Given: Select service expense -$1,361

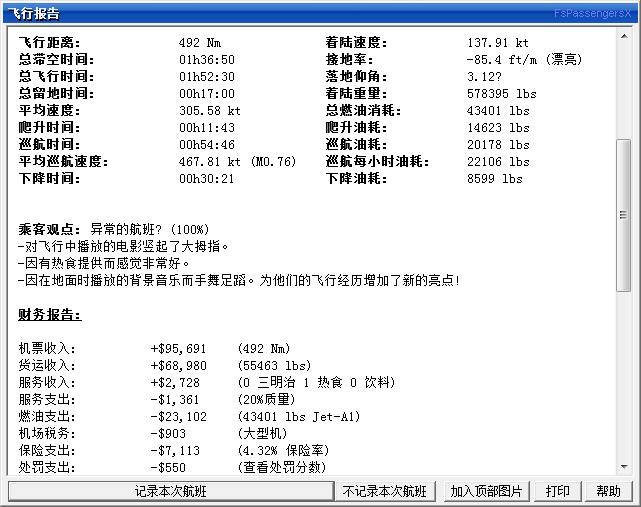Looking at the screenshot, I should pyautogui.click(x=175, y=399).
